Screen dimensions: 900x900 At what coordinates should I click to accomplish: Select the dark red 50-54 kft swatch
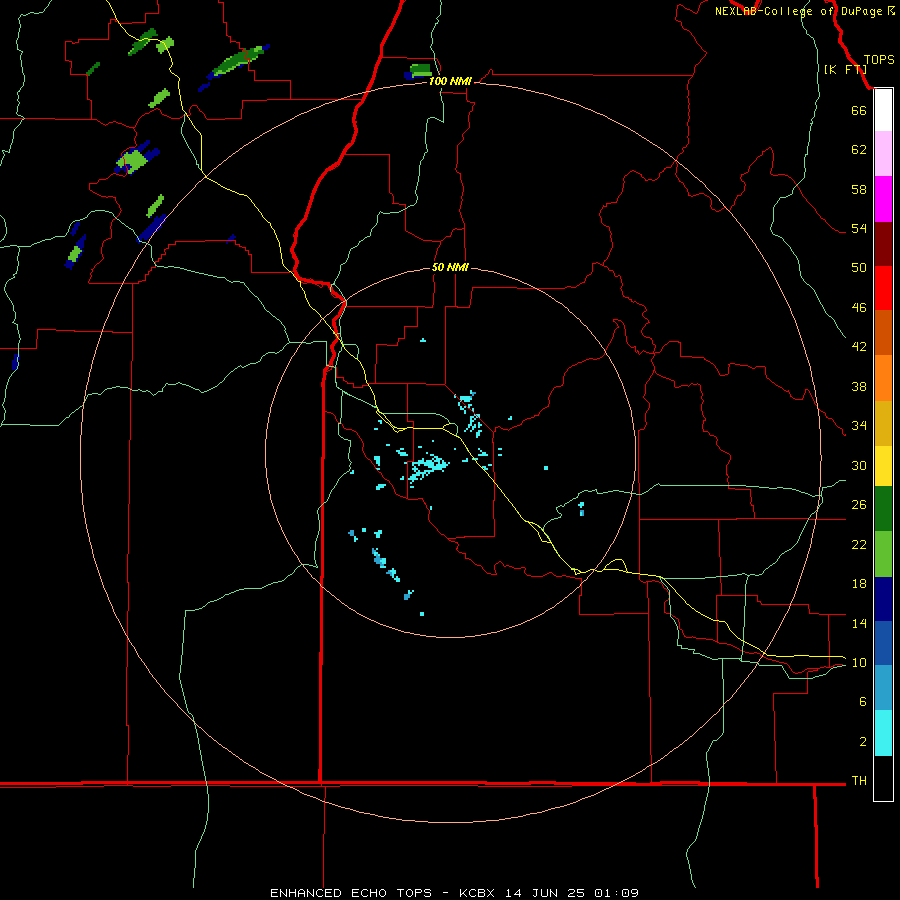883,245
